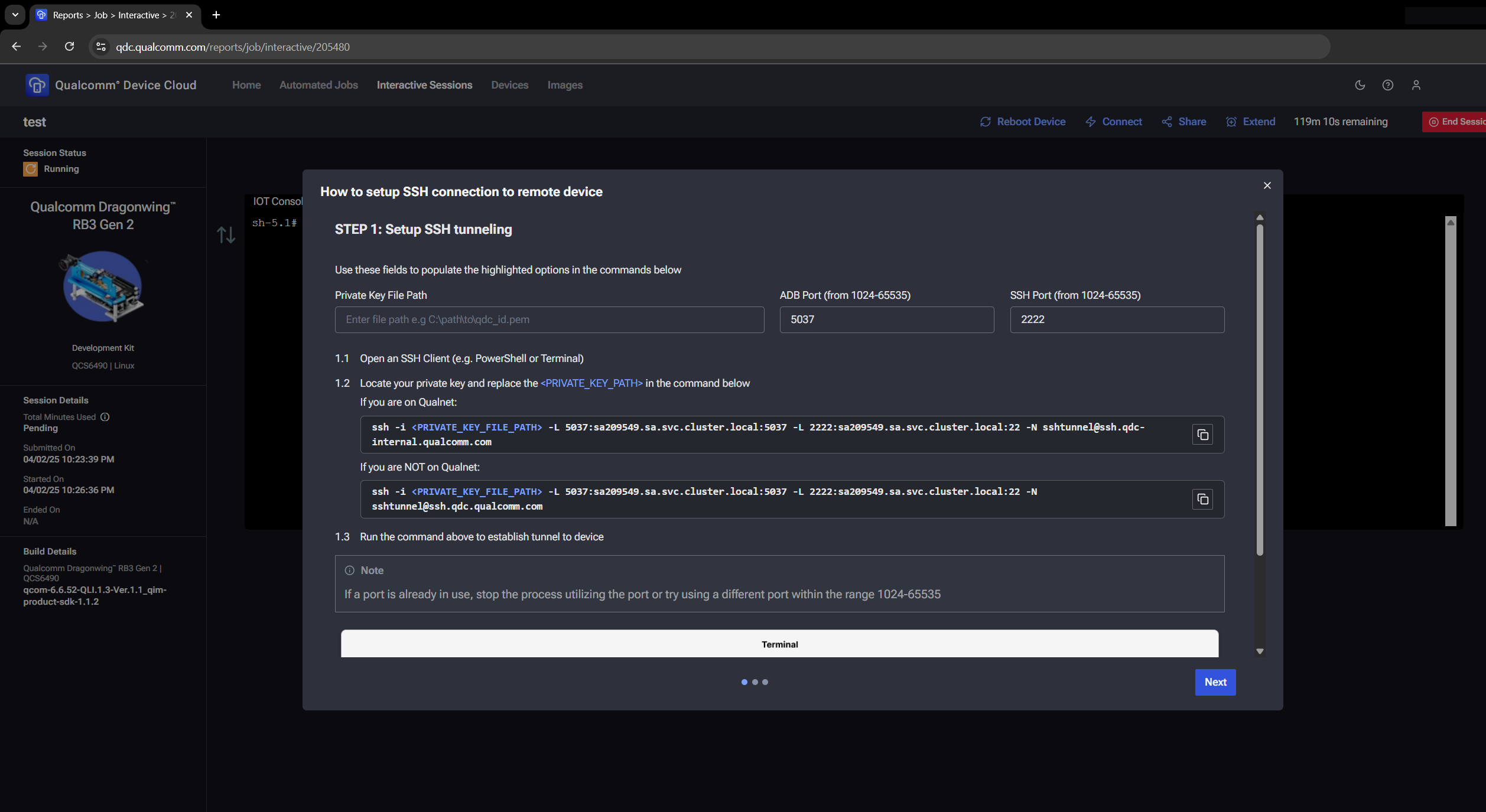Click the '<PRIVATE_KEY_PATH>' highlighted text in step 1.2

[591, 383]
